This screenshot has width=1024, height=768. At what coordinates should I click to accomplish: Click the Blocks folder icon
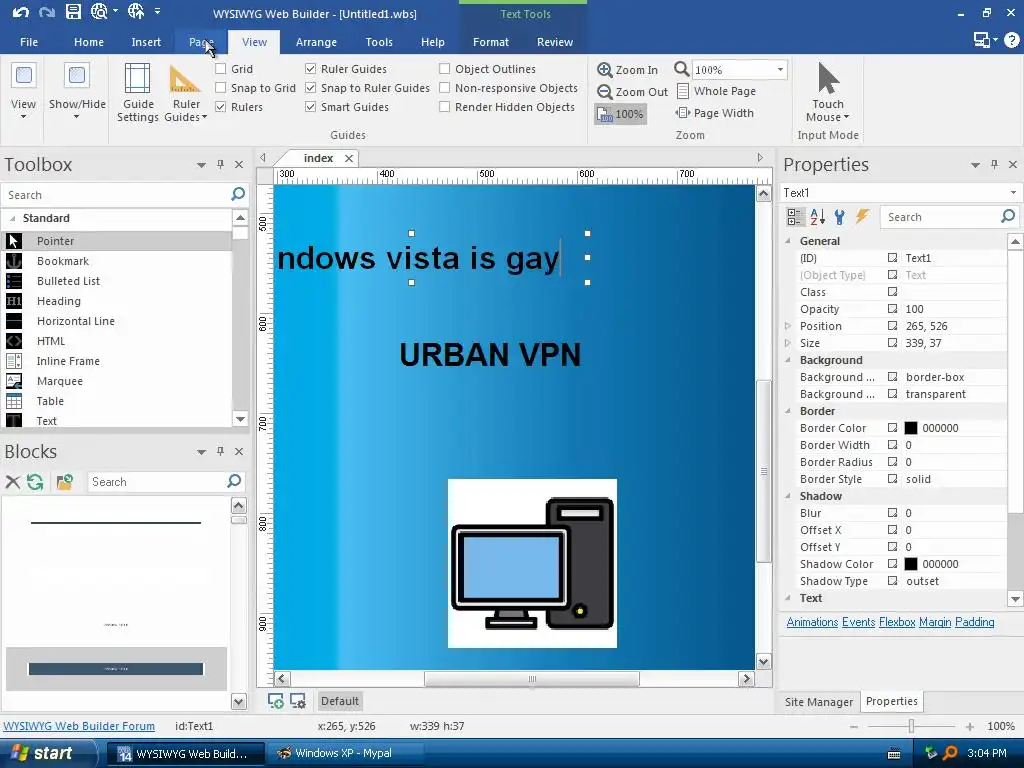point(65,482)
